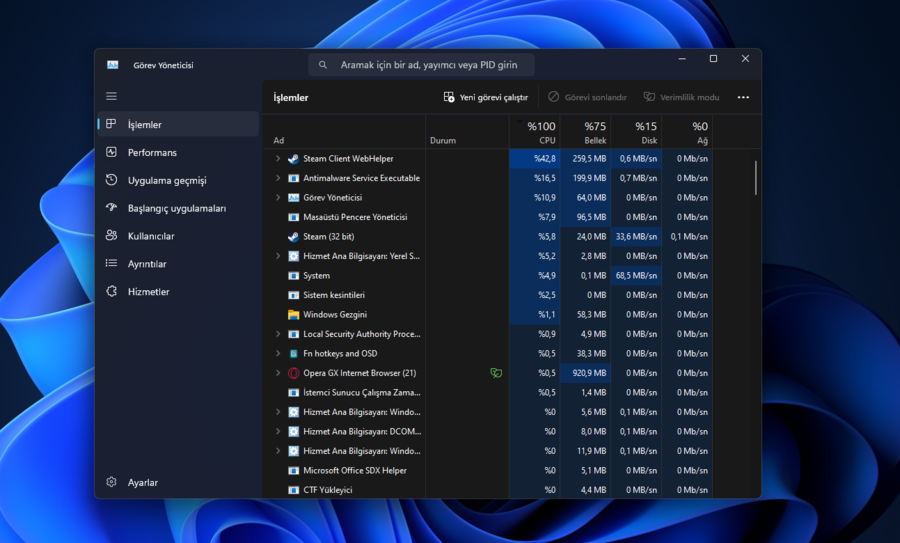Click the System process icon

click(293, 276)
